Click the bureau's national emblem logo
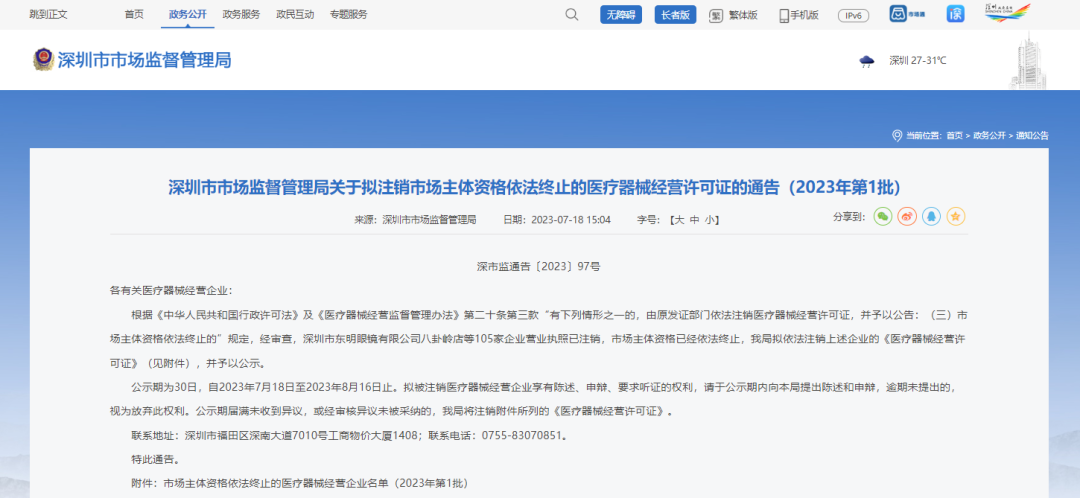The width and height of the screenshot is (1080, 498). coord(43,60)
